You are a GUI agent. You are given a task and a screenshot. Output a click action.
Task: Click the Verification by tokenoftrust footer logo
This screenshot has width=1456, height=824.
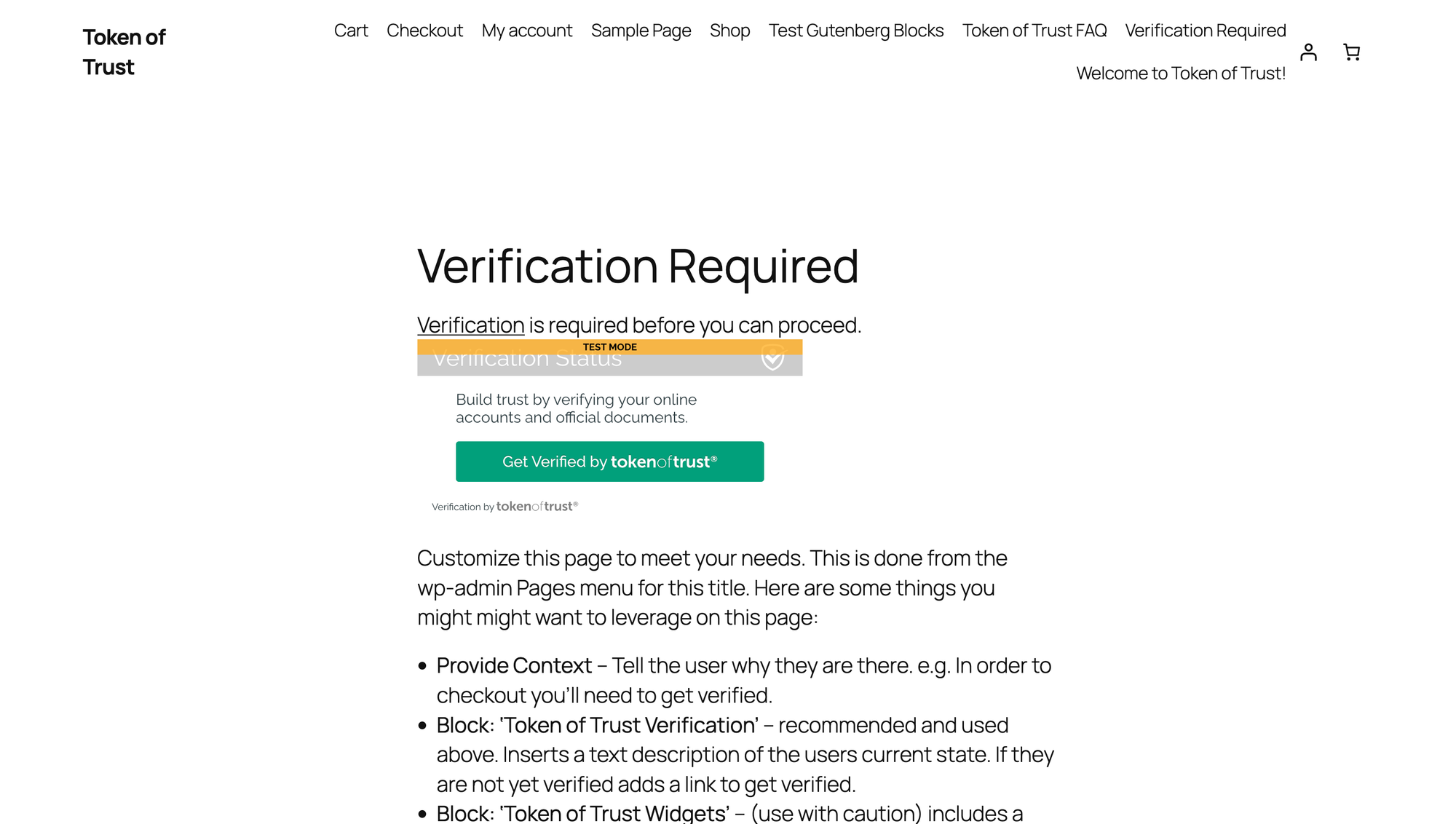coord(505,507)
